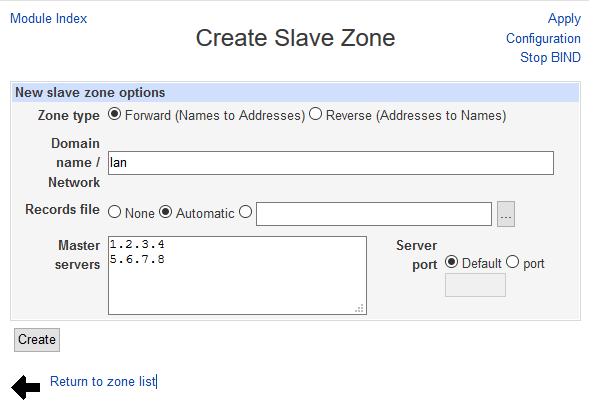Select Default server port option
This screenshot has width=589, height=412.
coord(452,262)
